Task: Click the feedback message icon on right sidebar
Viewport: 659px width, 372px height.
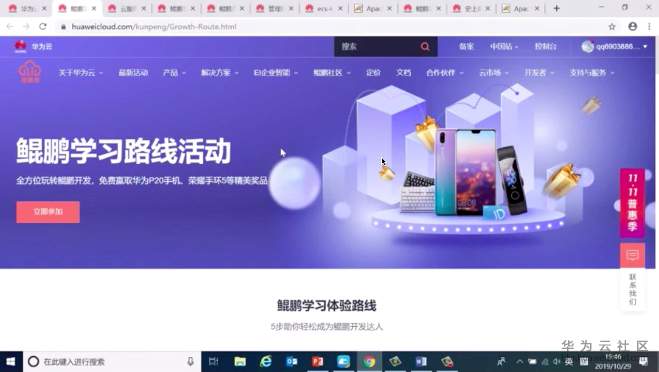Action: 633,255
